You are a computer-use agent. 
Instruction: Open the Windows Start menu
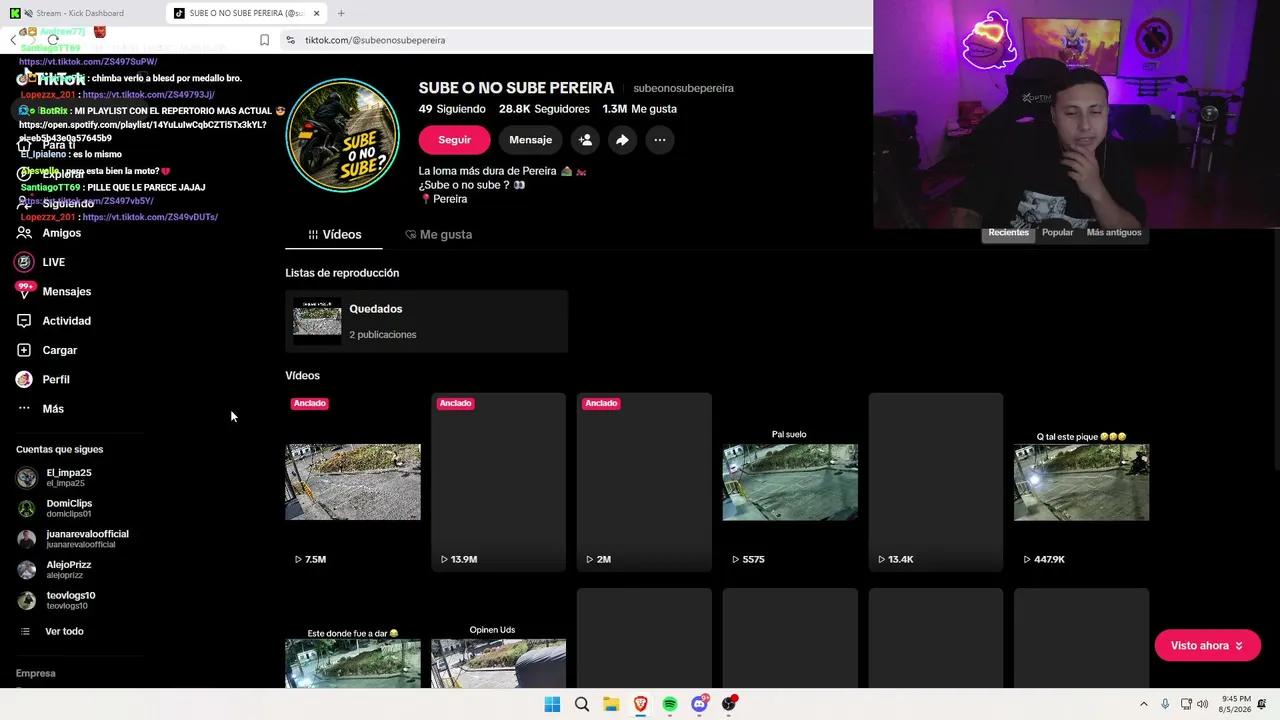(x=552, y=704)
